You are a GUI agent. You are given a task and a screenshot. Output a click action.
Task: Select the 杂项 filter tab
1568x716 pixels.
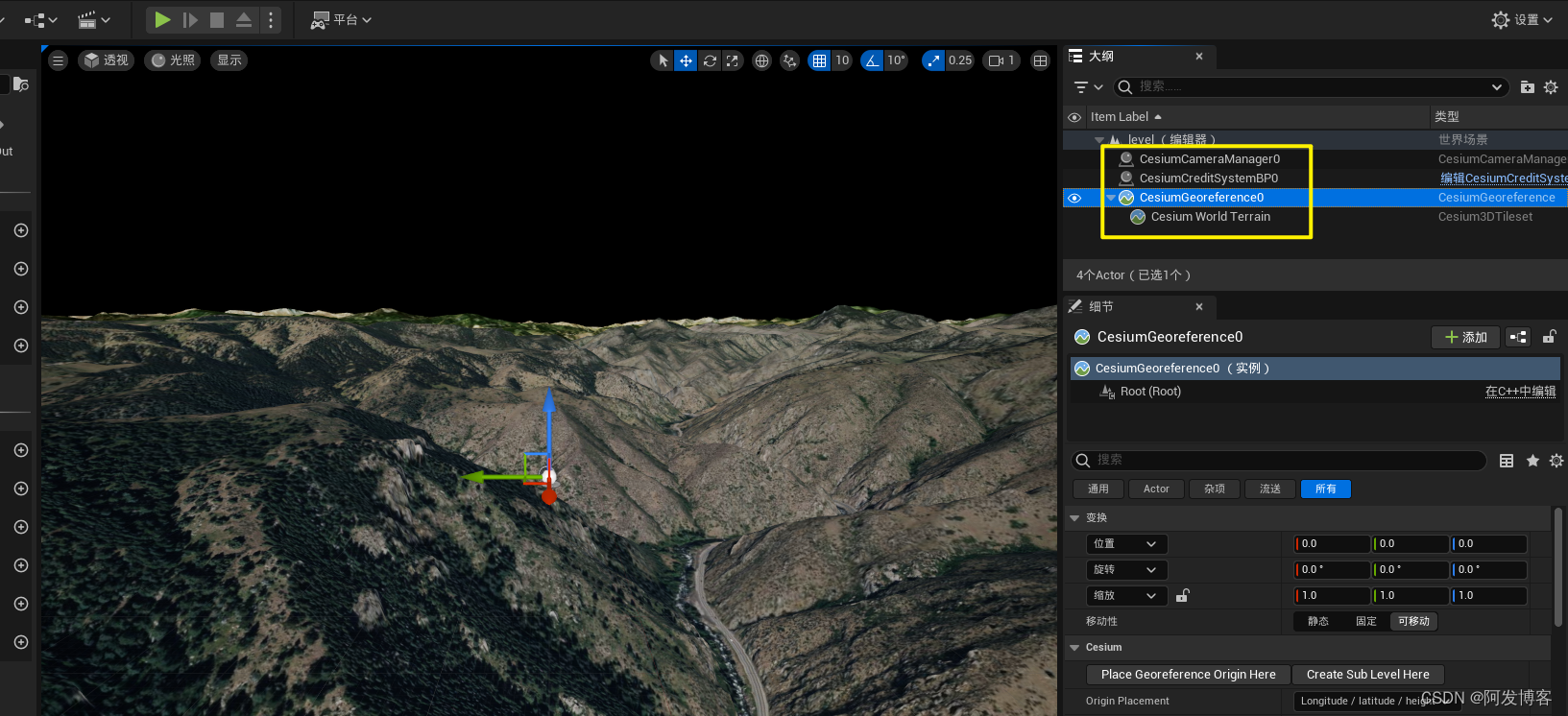[x=1215, y=489]
